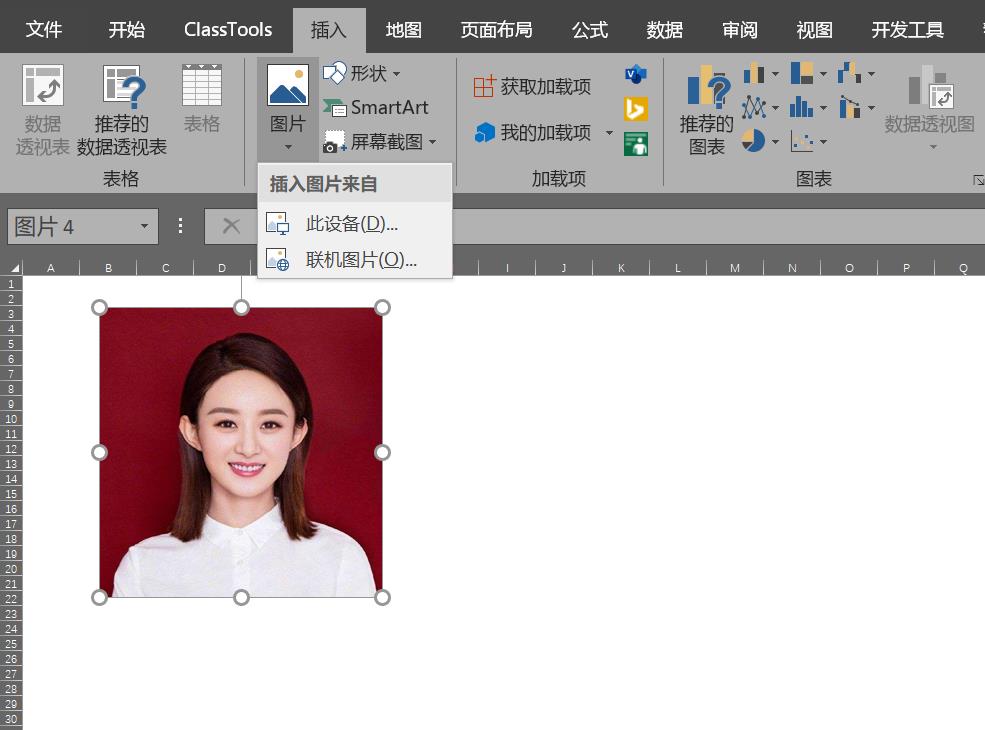Open column chart dropdown arrow
This screenshot has width=985, height=730.
click(775, 74)
